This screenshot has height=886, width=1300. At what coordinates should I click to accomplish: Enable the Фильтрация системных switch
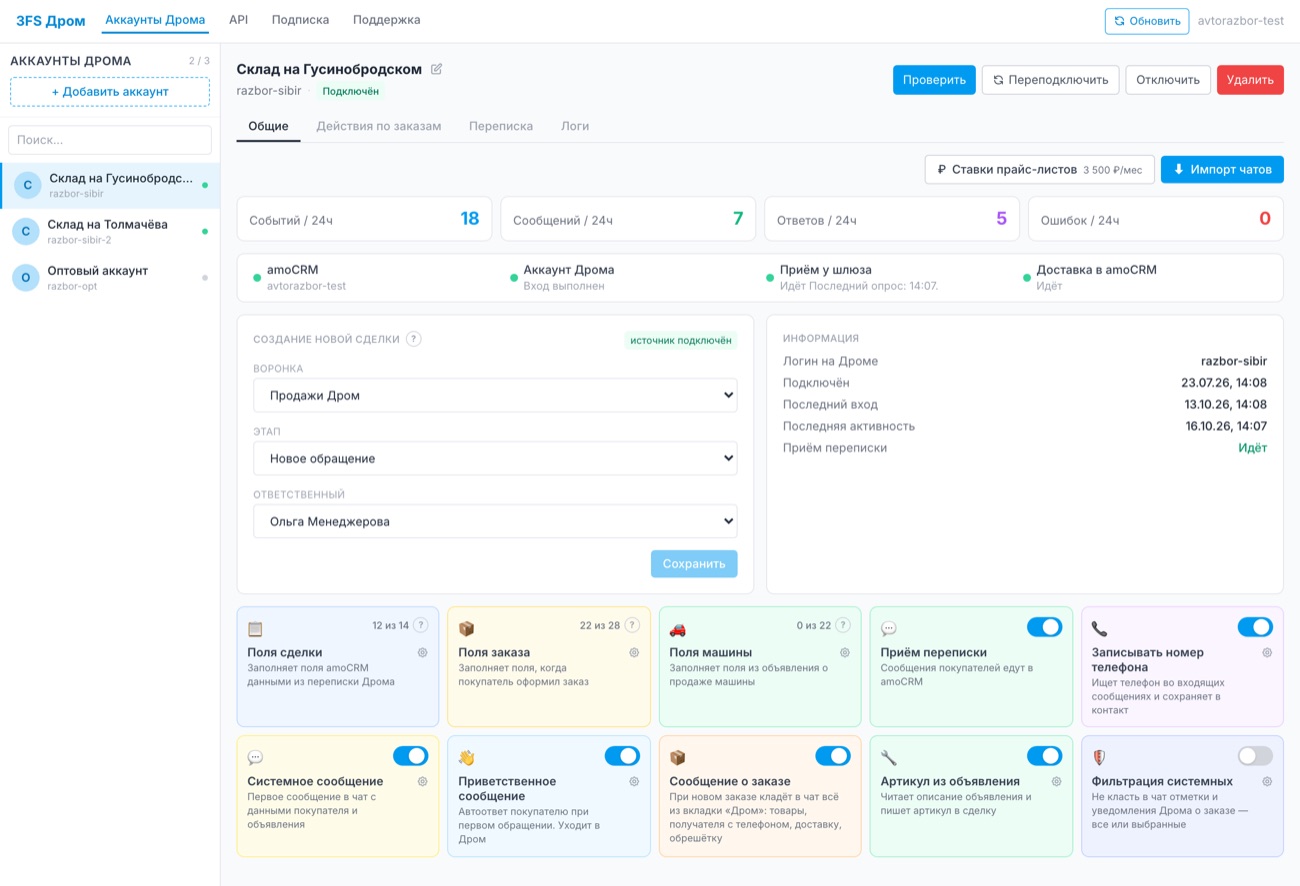1255,756
